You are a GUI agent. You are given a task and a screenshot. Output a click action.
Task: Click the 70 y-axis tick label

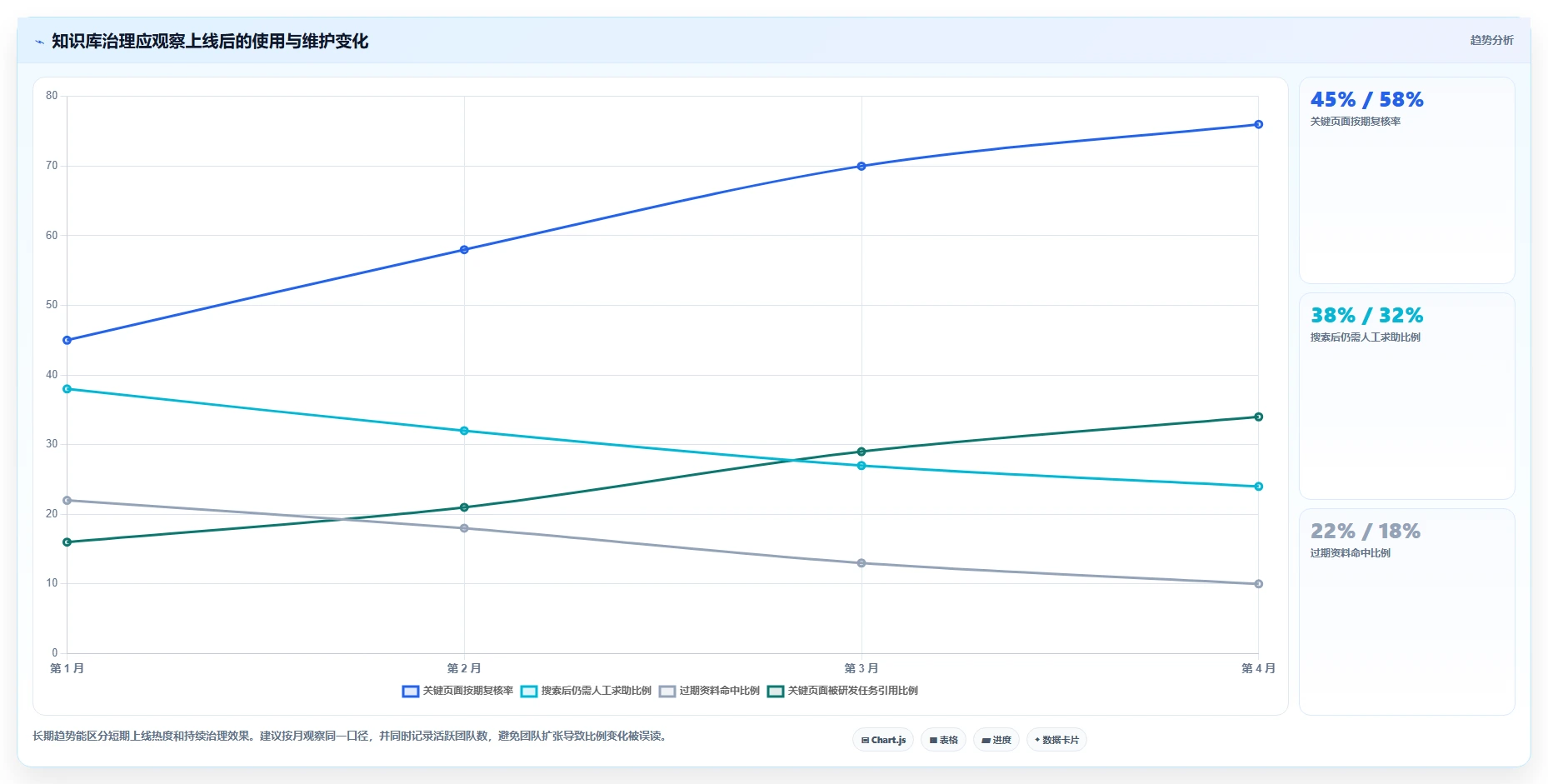click(52, 166)
